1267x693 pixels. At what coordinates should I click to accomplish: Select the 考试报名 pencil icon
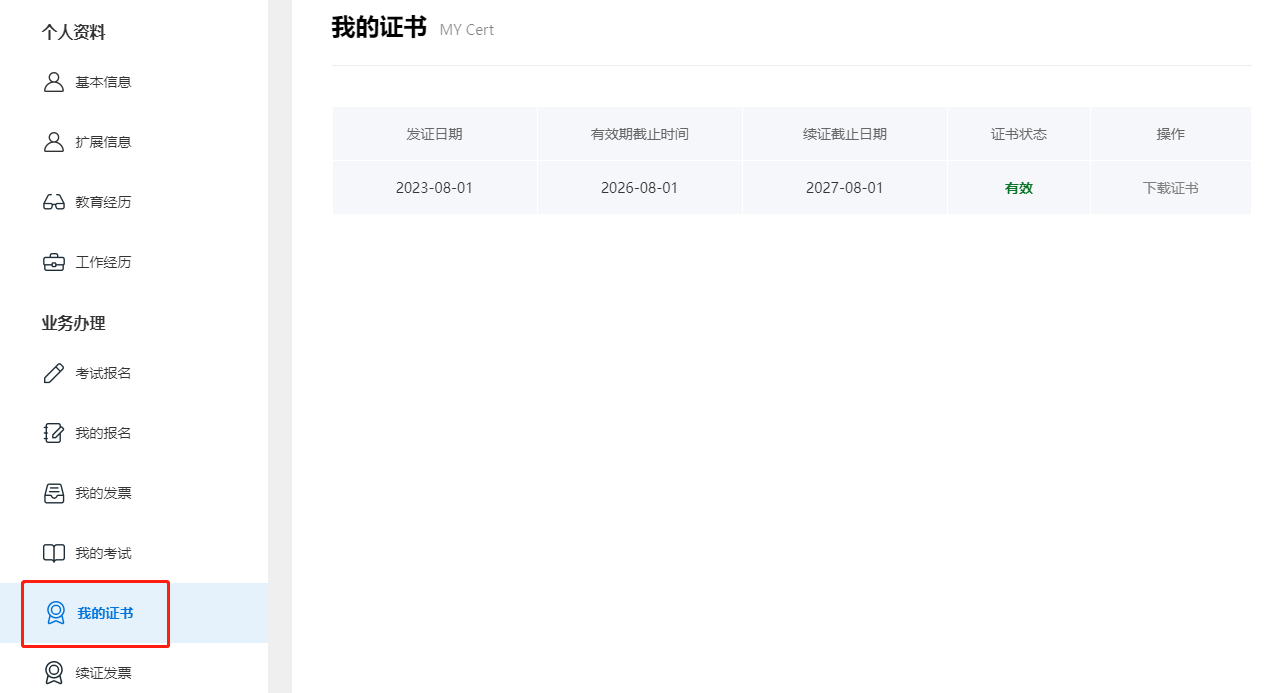coord(53,372)
